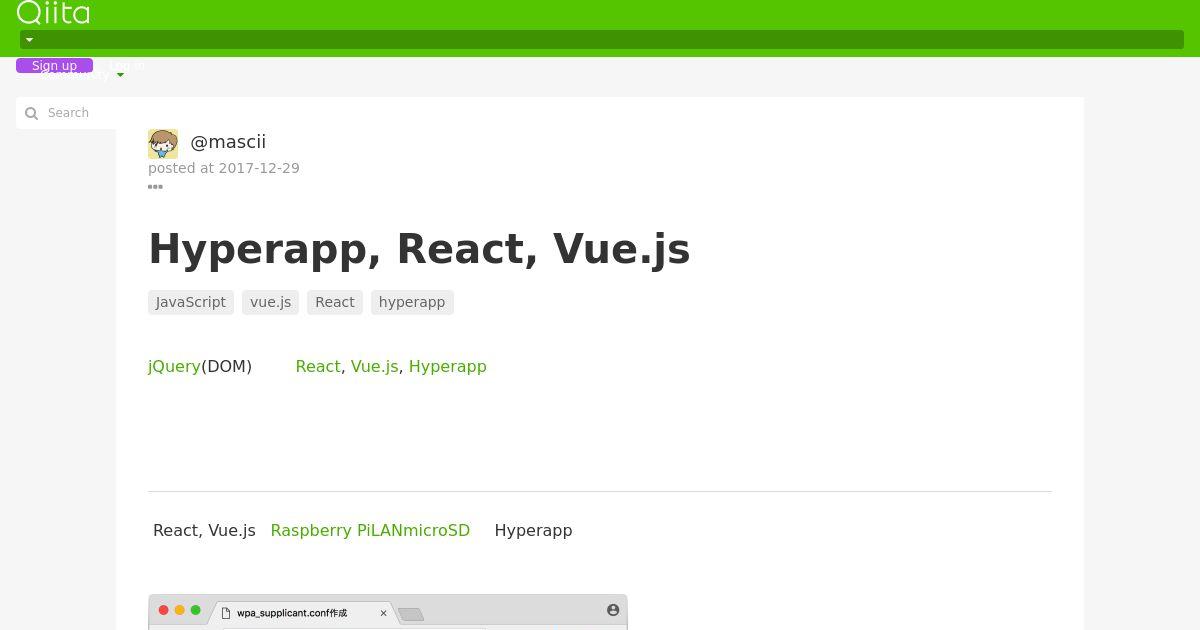Select the React tag chip
This screenshot has height=630, width=1200.
335,302
